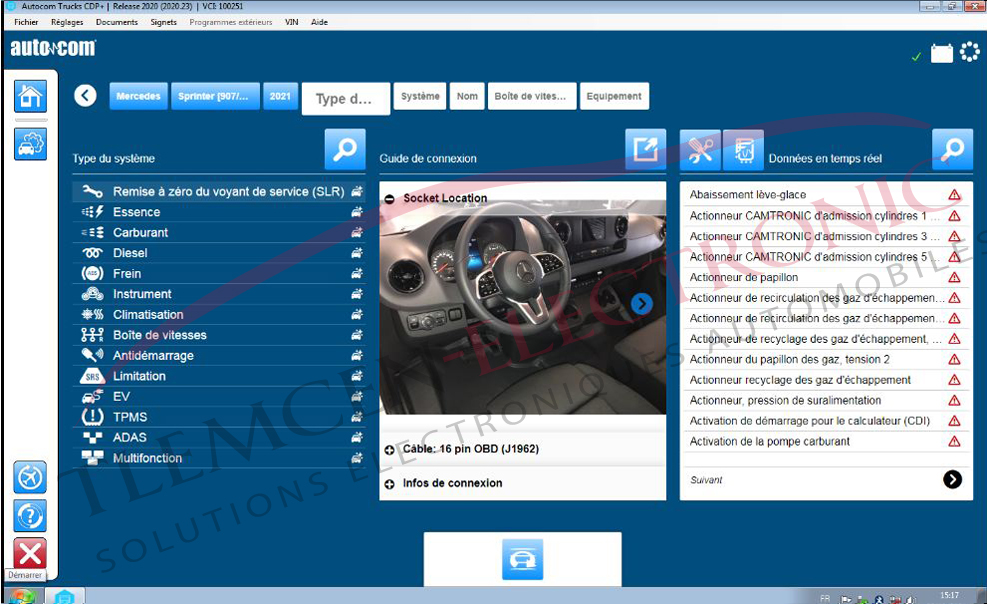987x604 pixels.
Task: Click the 2021 year breadcrumb button
Action: (280, 96)
